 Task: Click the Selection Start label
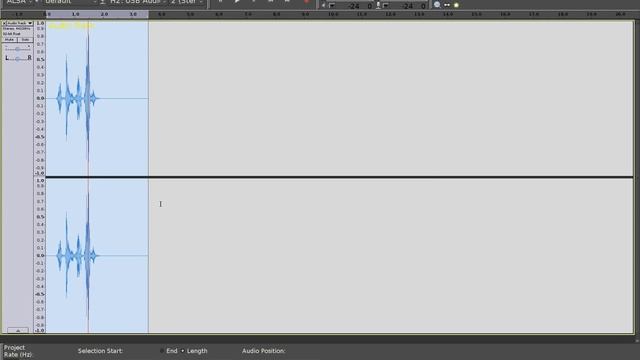(100, 351)
